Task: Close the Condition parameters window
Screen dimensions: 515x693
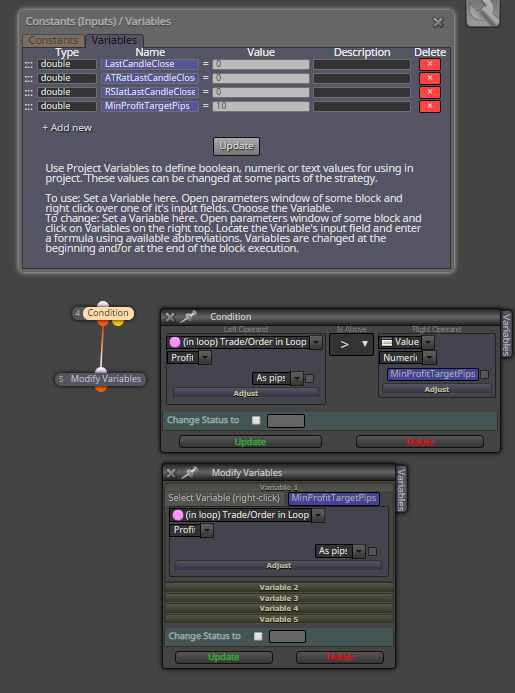Action: (170, 317)
